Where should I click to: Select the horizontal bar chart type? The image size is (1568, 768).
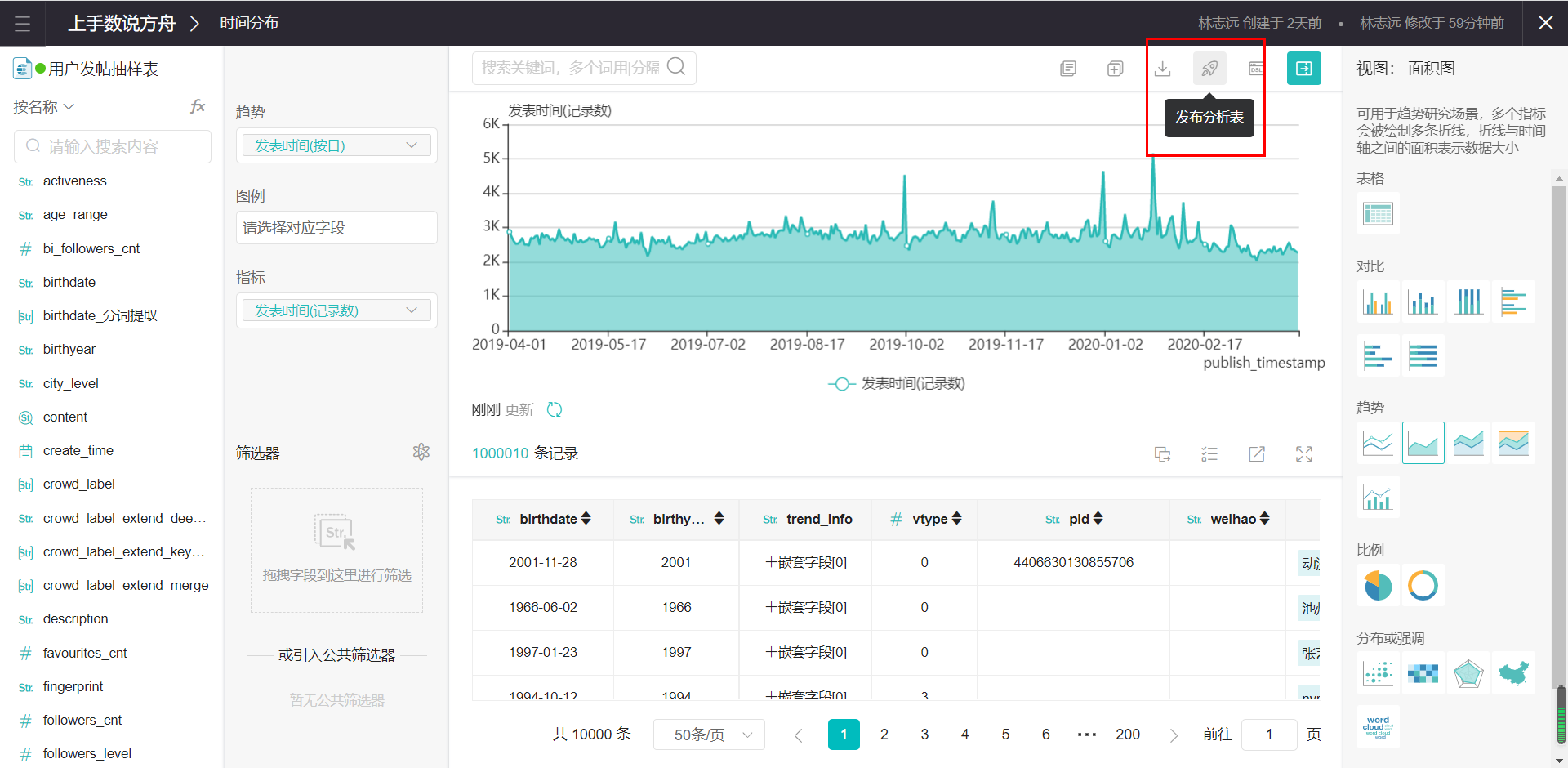pyautogui.click(x=1513, y=302)
